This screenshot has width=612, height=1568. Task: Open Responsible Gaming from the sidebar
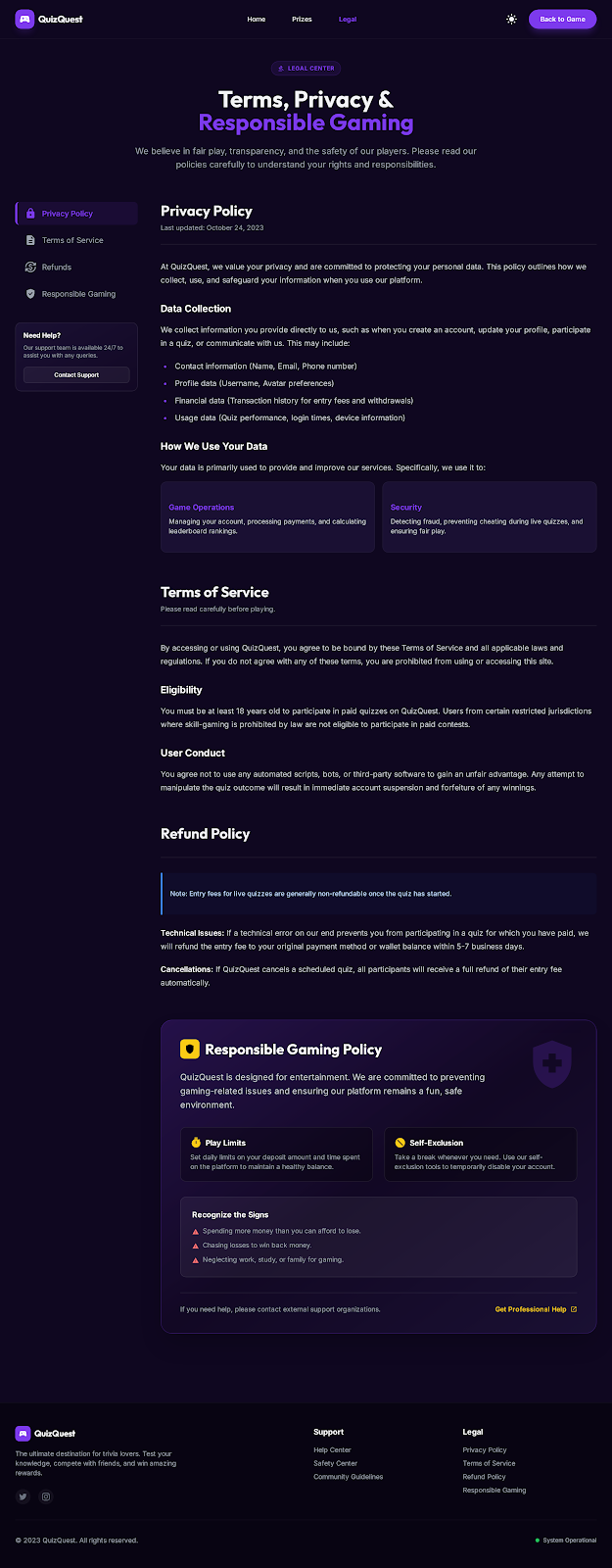click(76, 294)
